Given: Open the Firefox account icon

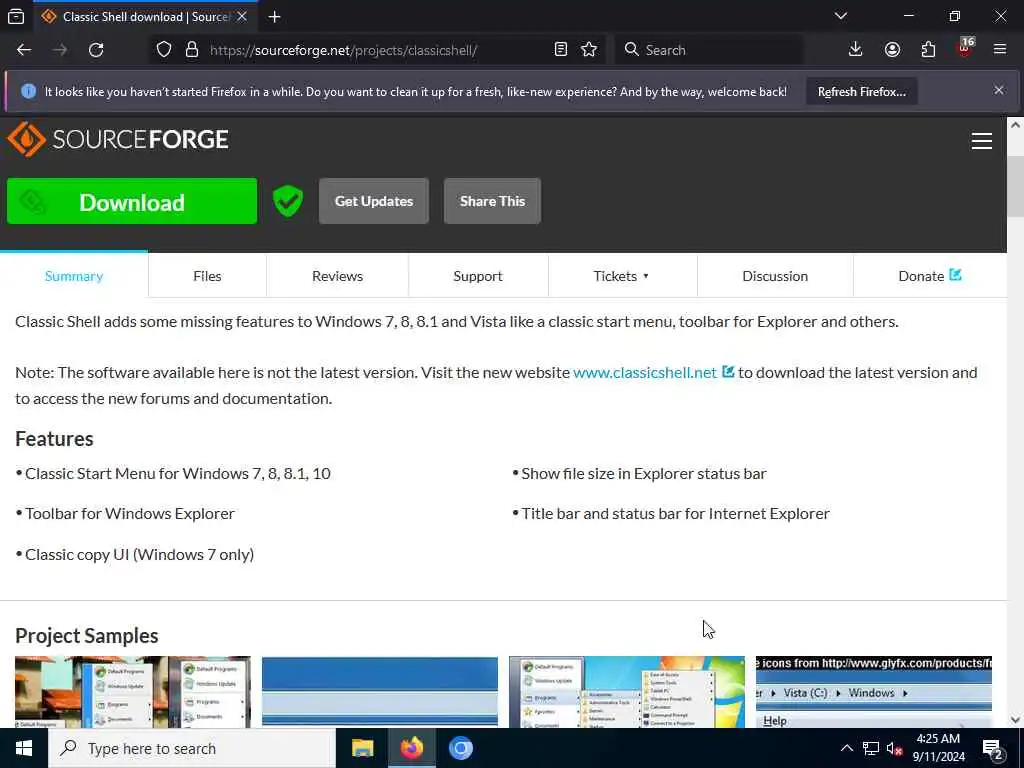Looking at the screenshot, I should point(892,50).
